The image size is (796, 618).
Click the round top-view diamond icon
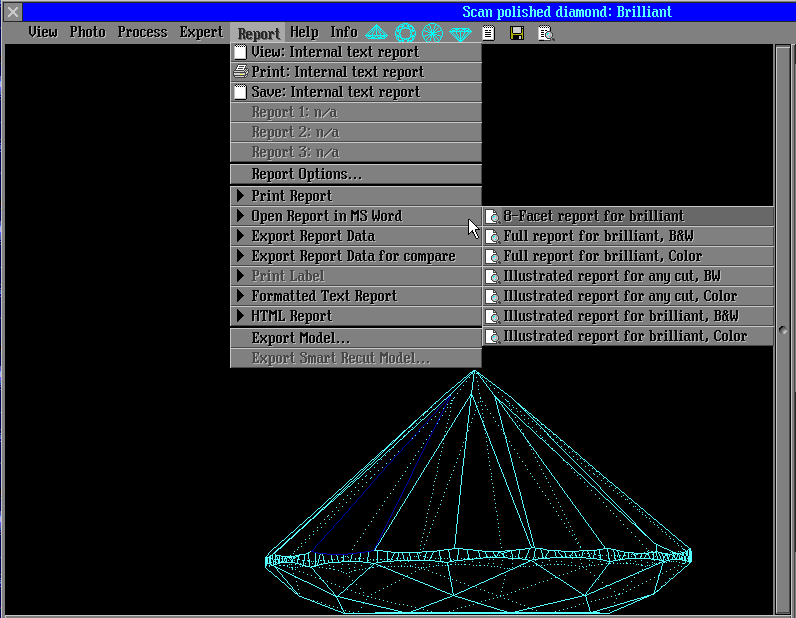(x=405, y=33)
